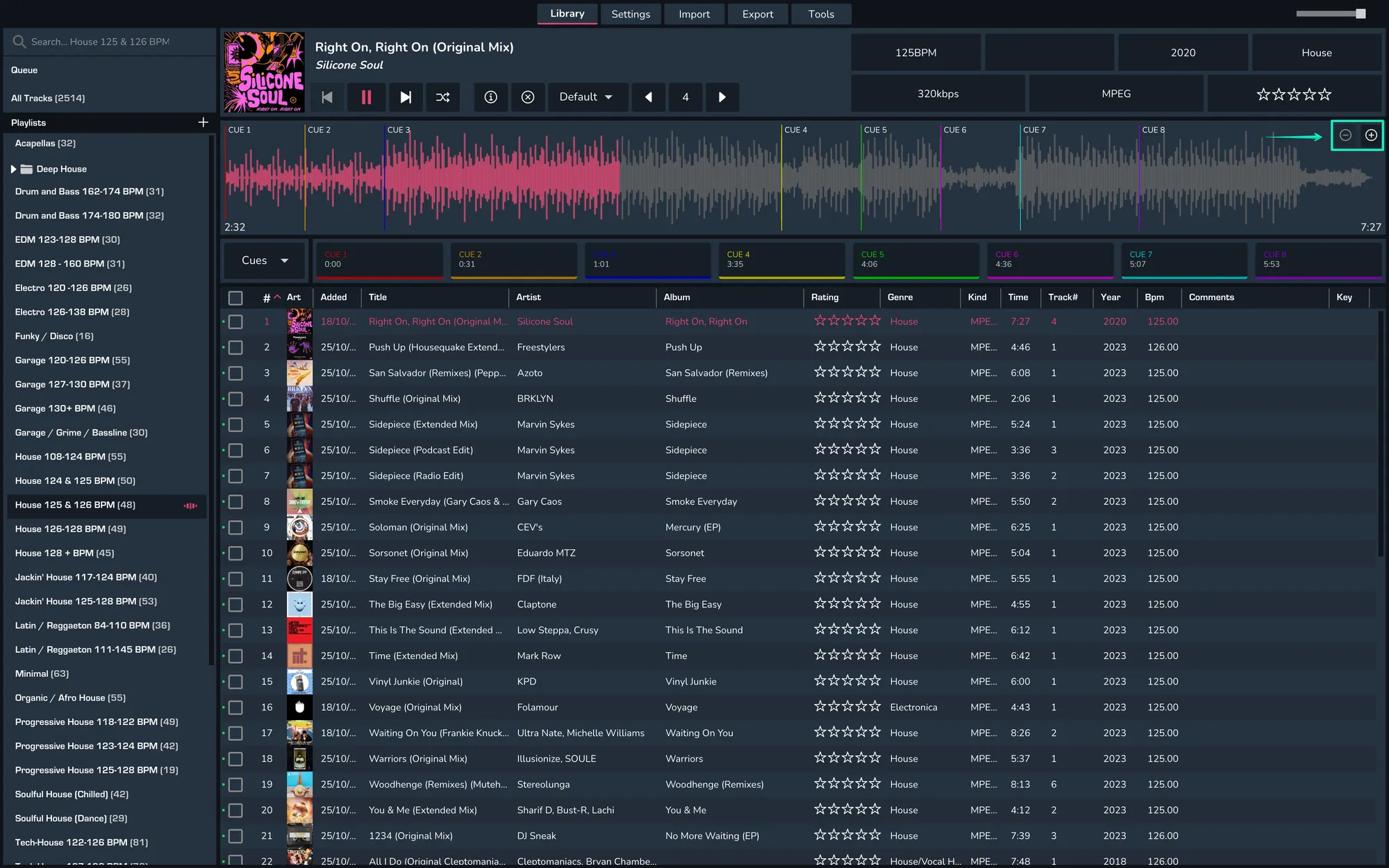
Task: Adjust the slider in top right corner
Action: 1360,14
